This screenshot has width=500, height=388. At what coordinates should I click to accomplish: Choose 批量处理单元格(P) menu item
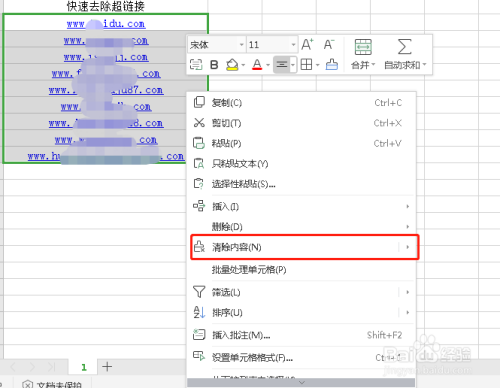[x=302, y=270]
